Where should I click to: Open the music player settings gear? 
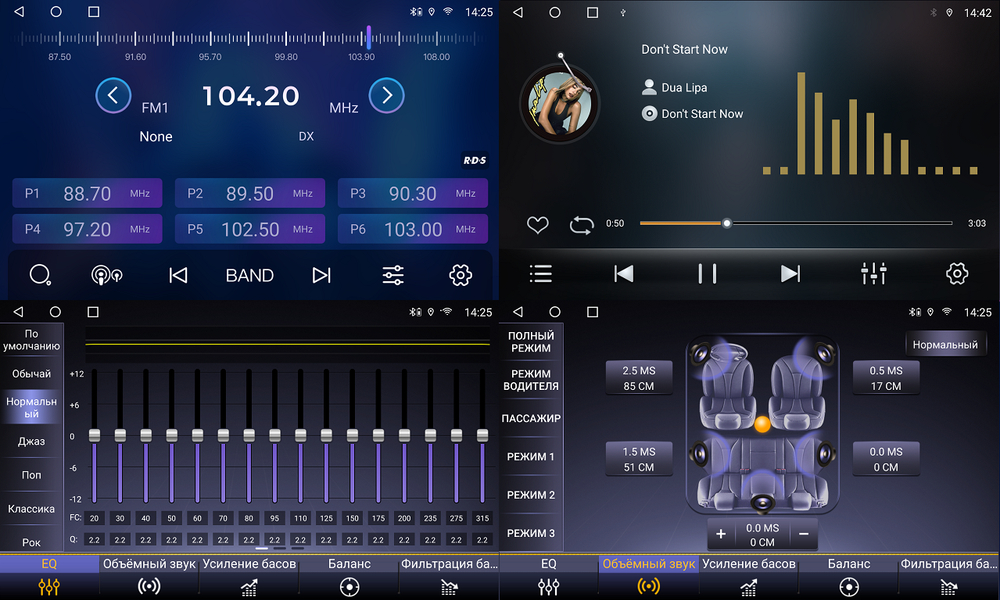pos(957,272)
